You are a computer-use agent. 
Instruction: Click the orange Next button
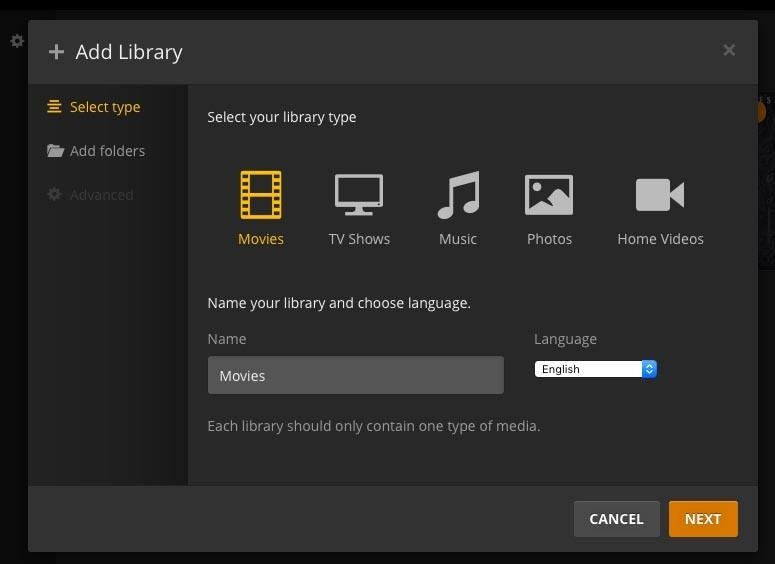[x=702, y=519]
